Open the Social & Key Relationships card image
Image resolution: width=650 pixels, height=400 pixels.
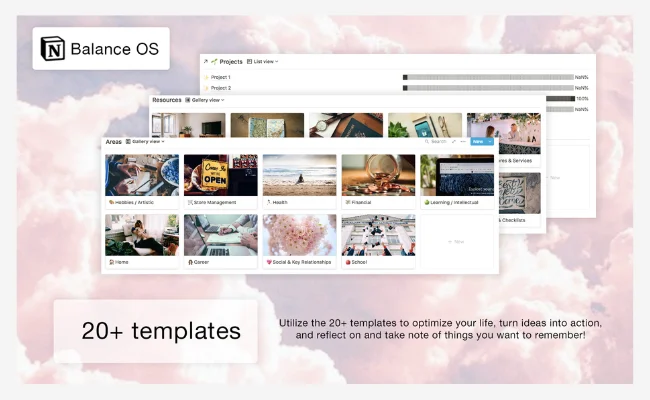[299, 235]
